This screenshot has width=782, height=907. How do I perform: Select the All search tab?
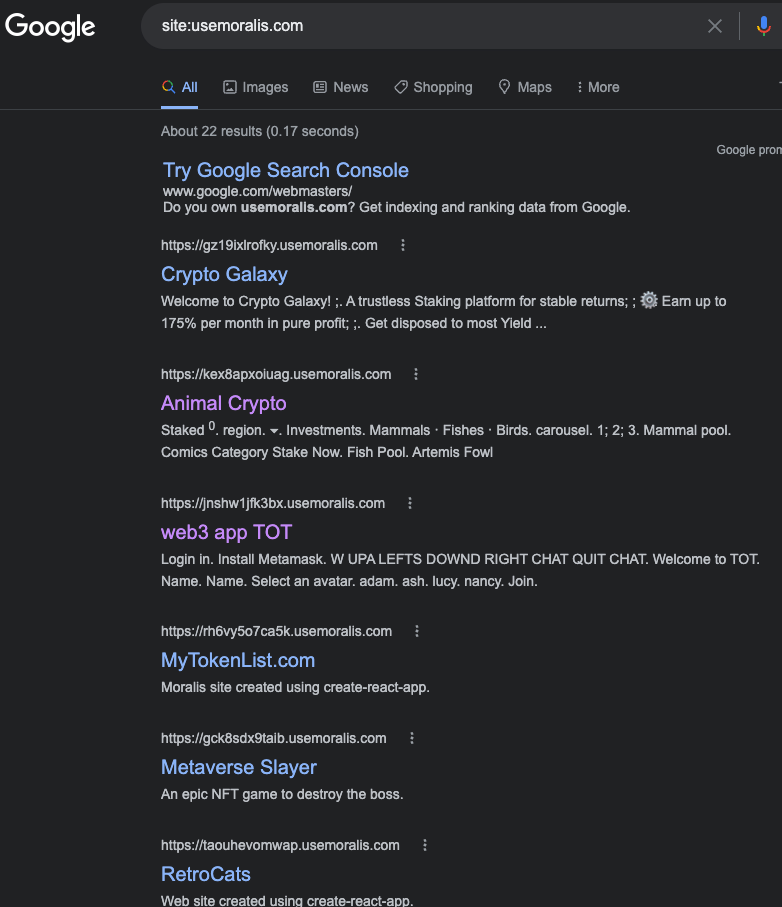(x=179, y=87)
